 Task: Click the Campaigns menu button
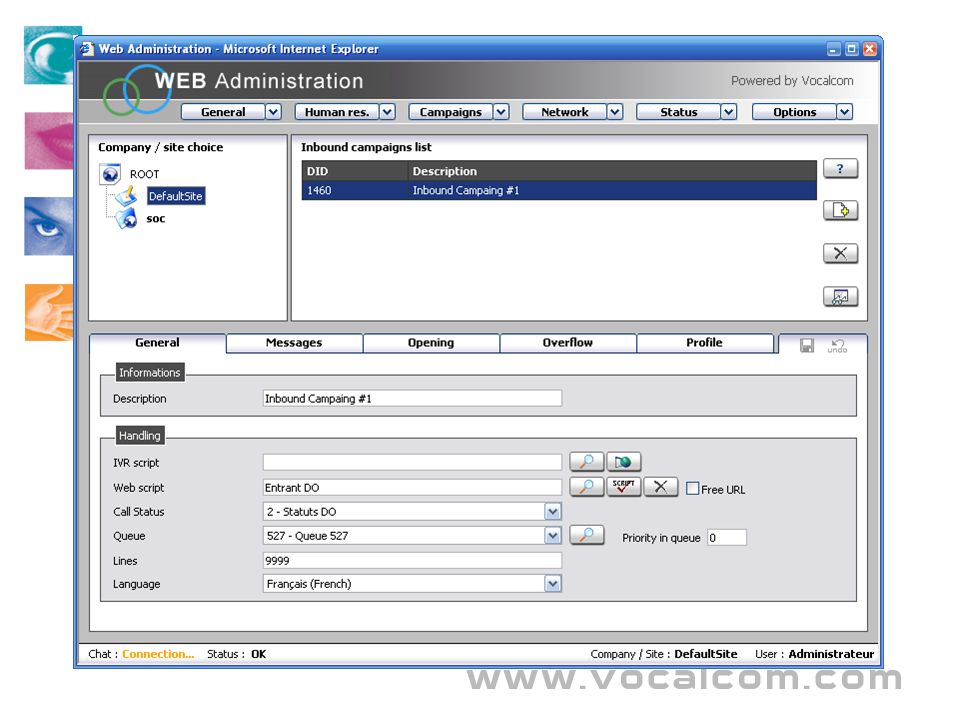[x=451, y=112]
